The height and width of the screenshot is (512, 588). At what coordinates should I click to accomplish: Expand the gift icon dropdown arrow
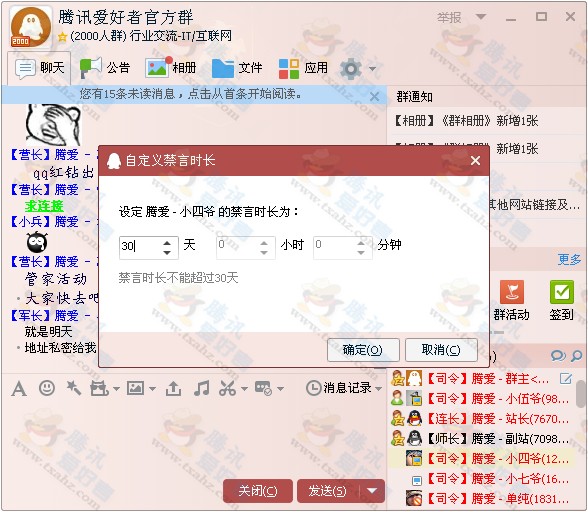pyautogui.click(x=116, y=389)
